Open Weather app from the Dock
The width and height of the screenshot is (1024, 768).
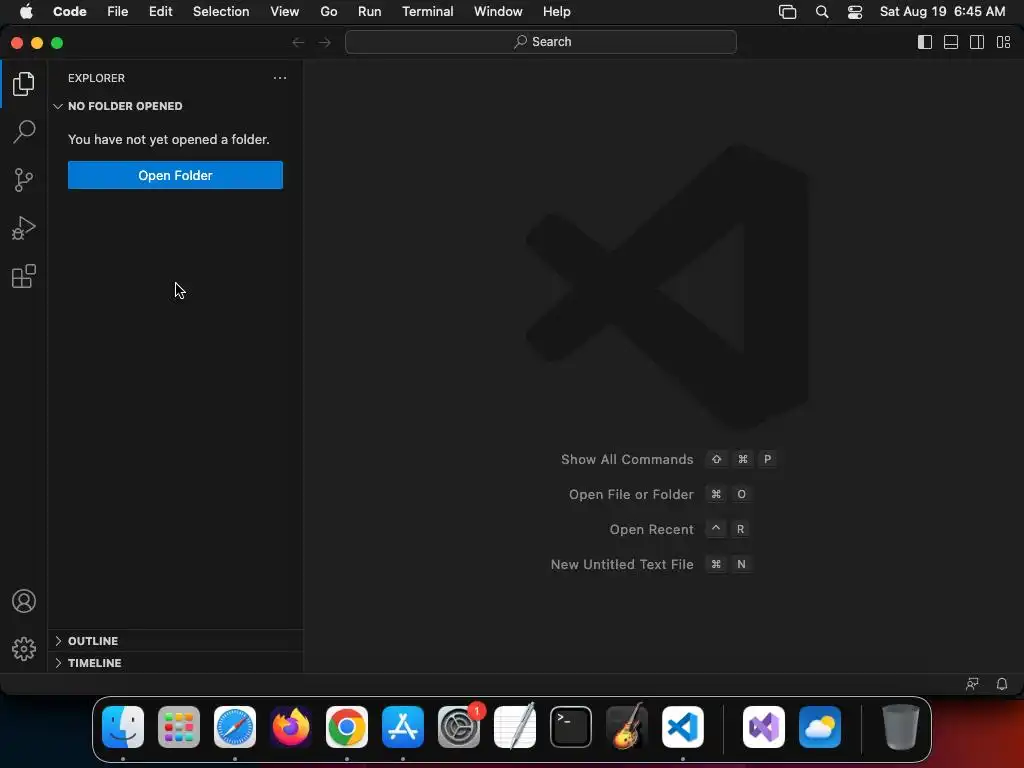pos(820,727)
